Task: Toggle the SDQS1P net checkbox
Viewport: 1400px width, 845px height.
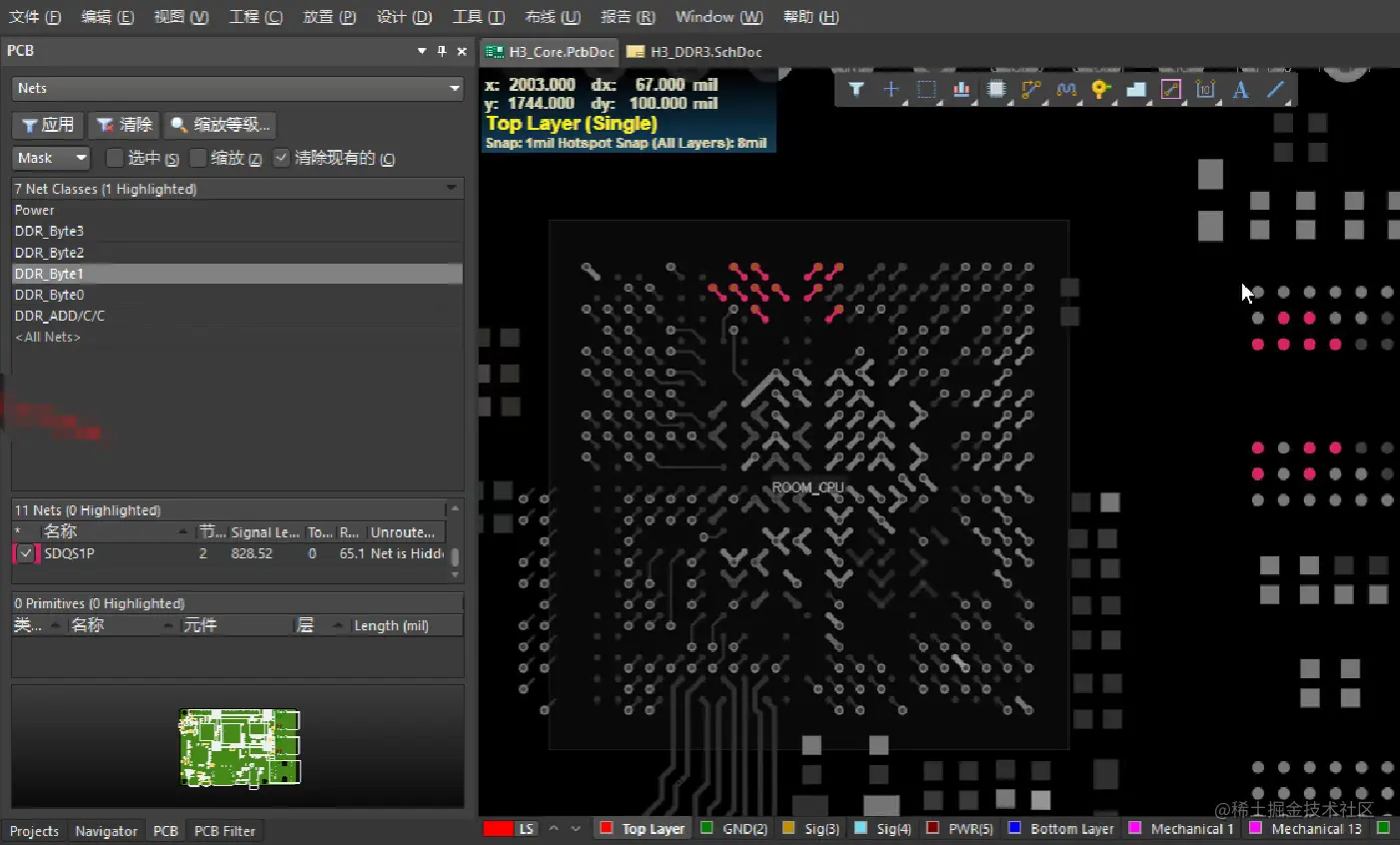Action: click(x=26, y=553)
